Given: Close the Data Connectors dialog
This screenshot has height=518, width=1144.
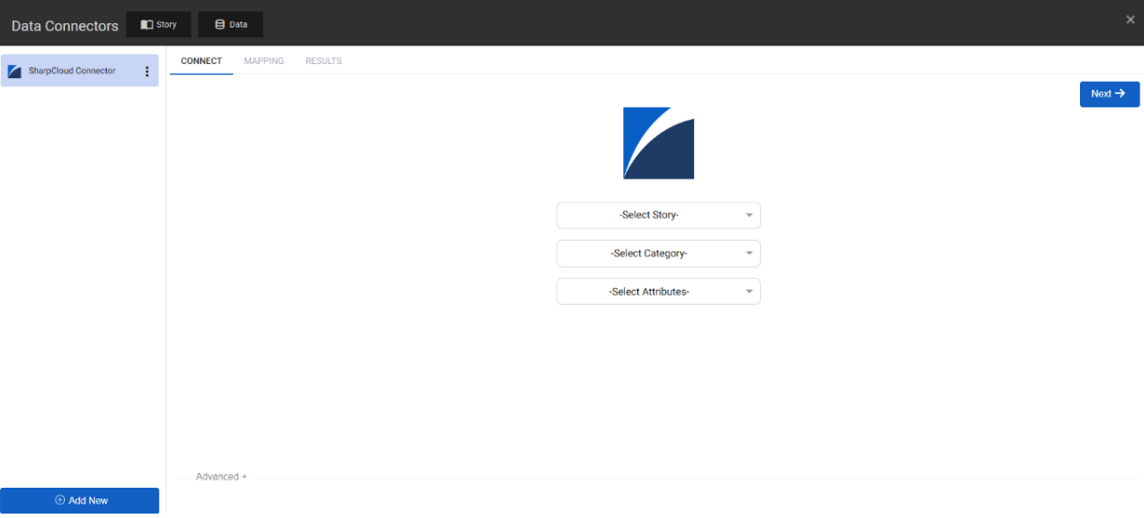Looking at the screenshot, I should 1129,20.
